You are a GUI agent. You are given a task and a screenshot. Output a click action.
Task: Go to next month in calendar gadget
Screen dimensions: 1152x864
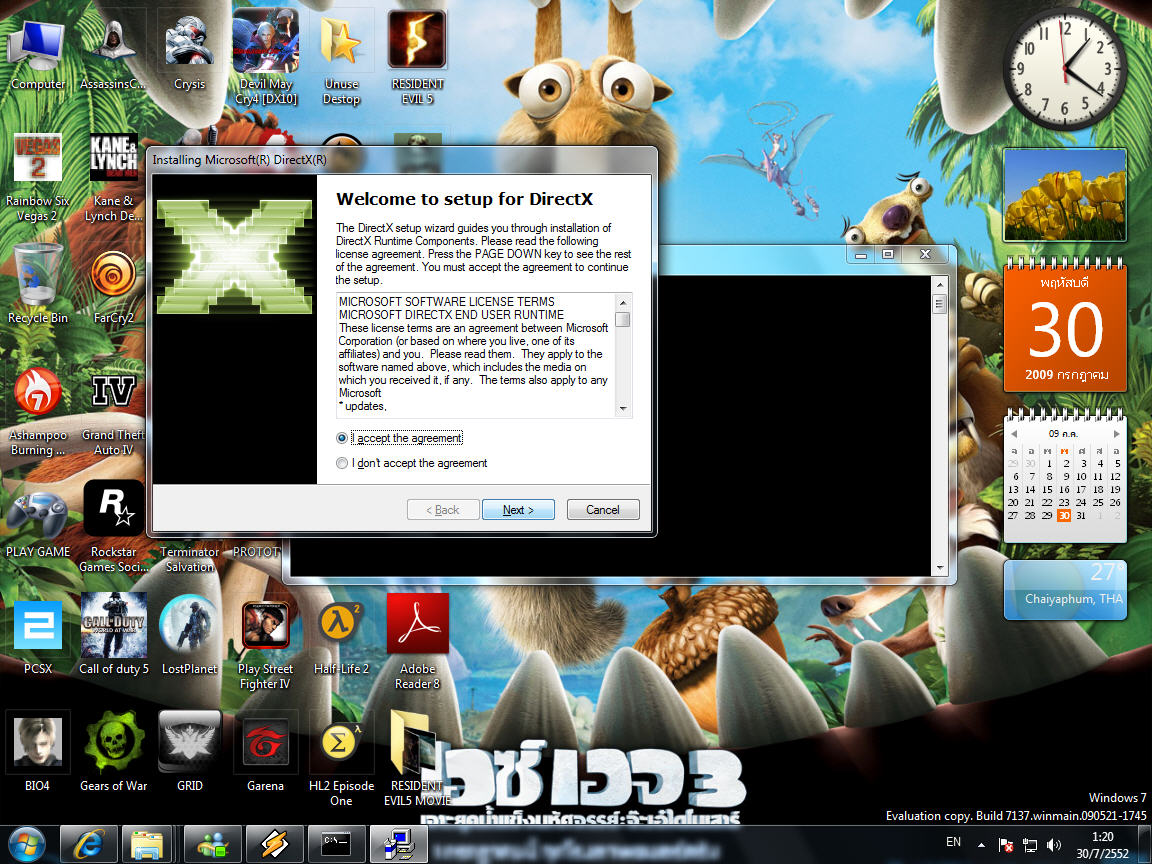(x=1117, y=433)
